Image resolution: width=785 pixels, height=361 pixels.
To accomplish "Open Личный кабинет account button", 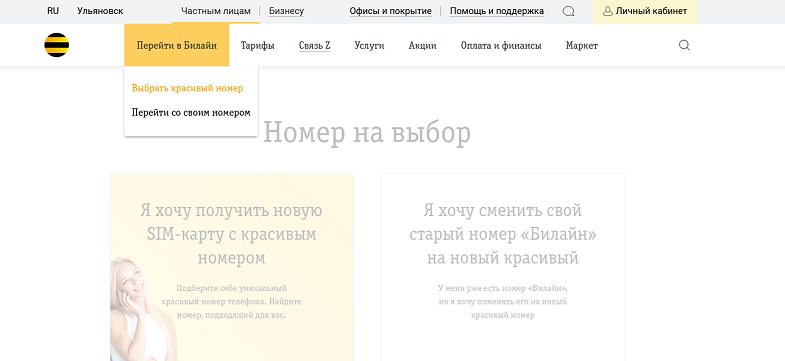I will tap(644, 12).
